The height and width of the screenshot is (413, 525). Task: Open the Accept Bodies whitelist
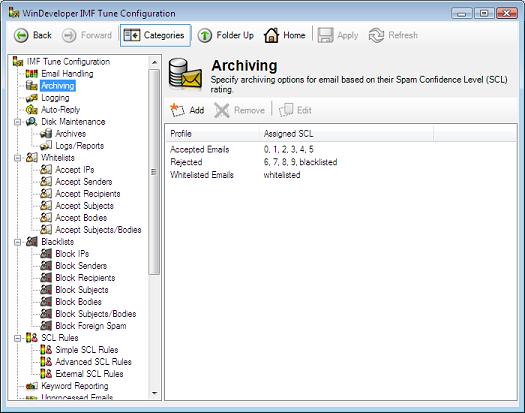[81, 218]
